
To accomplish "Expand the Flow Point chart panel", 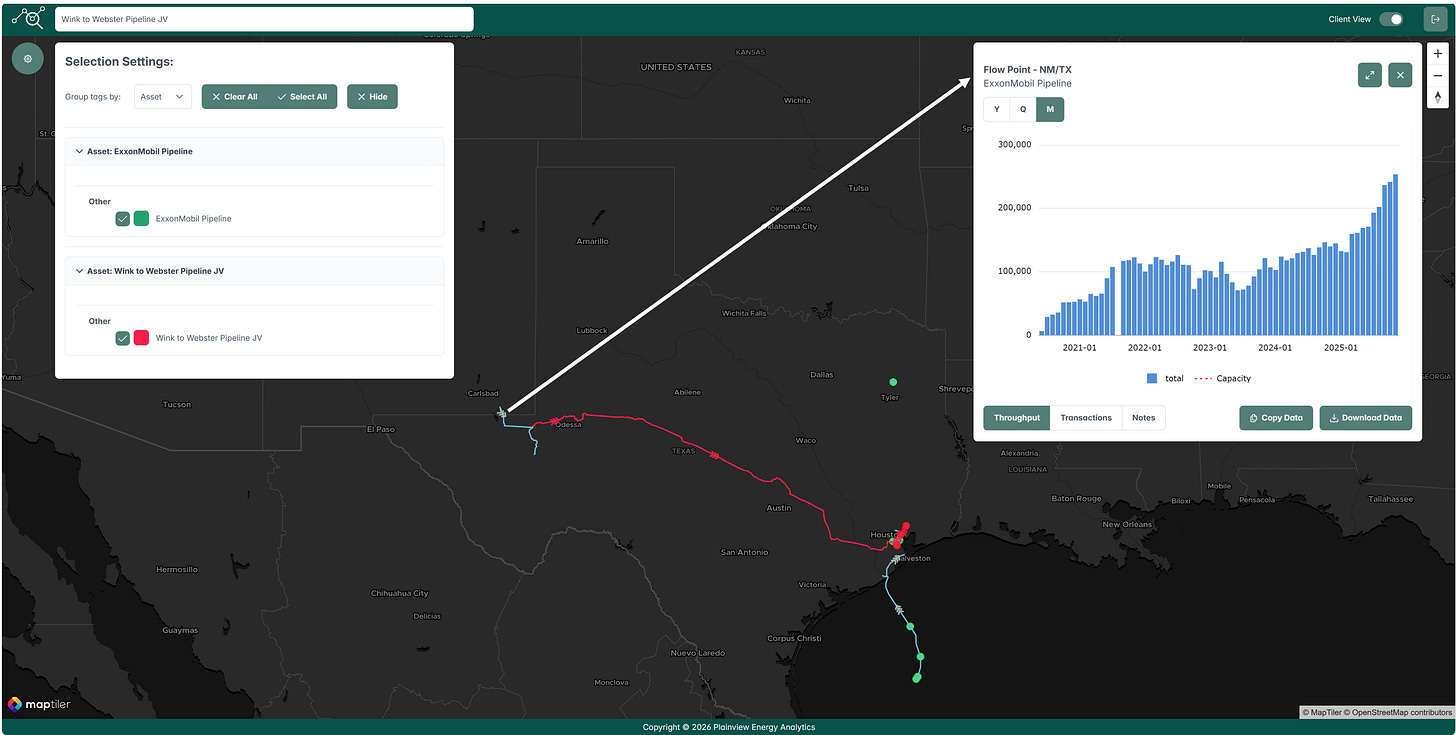I will click(x=1370, y=75).
